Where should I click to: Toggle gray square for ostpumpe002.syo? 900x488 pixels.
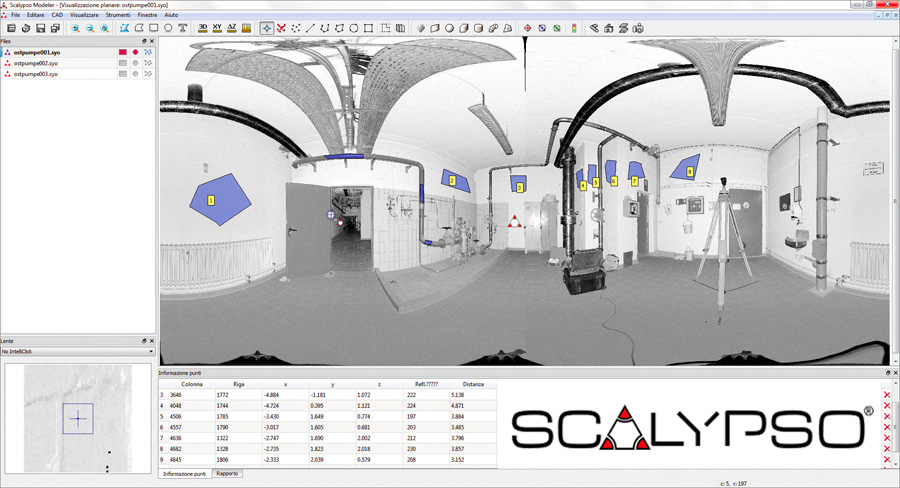click(122, 63)
